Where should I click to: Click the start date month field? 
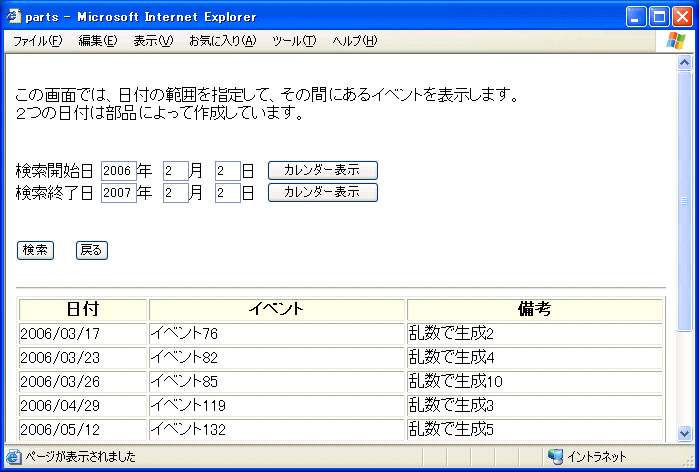[x=176, y=171]
